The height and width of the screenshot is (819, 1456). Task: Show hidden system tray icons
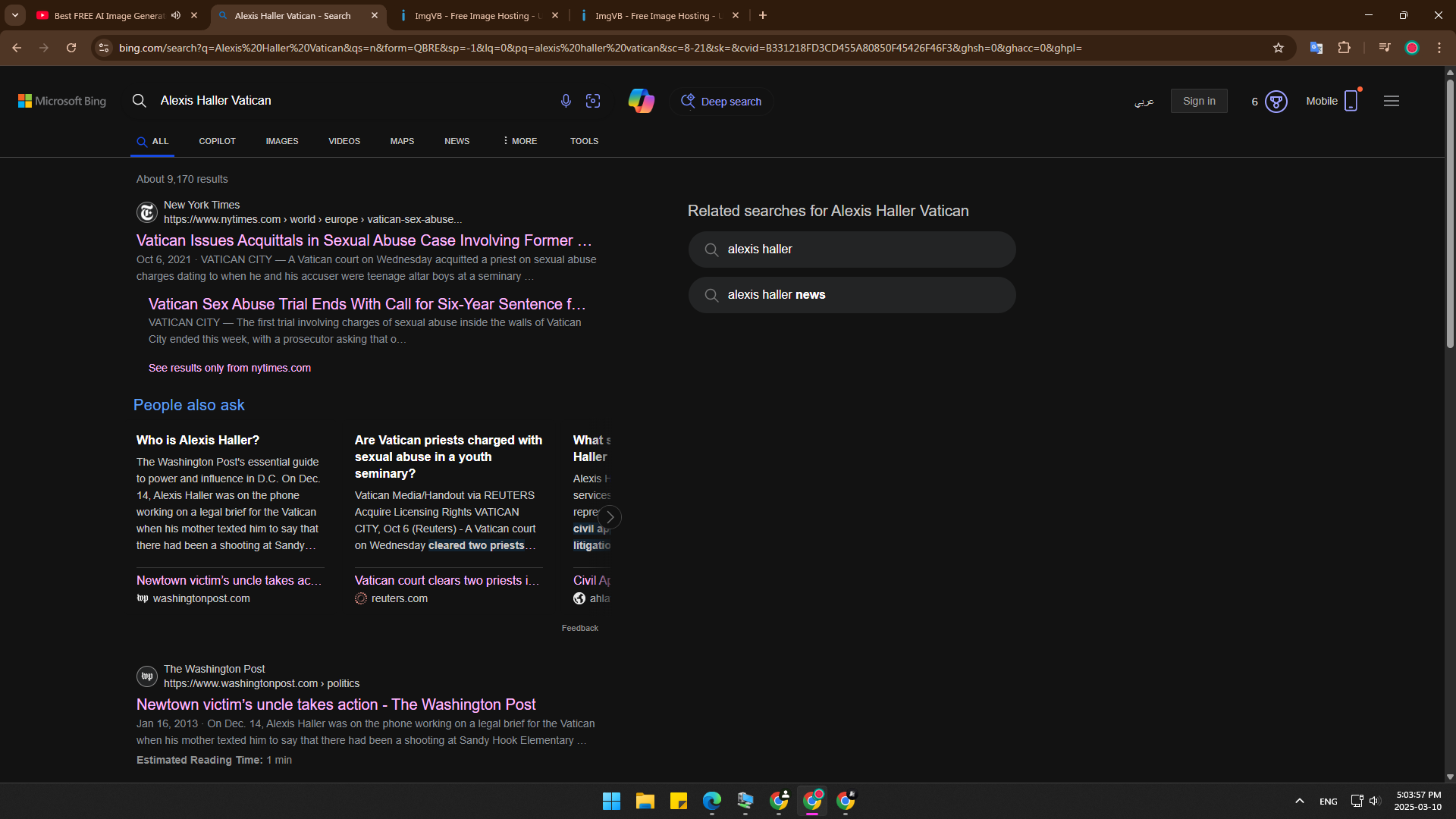coord(1299,801)
